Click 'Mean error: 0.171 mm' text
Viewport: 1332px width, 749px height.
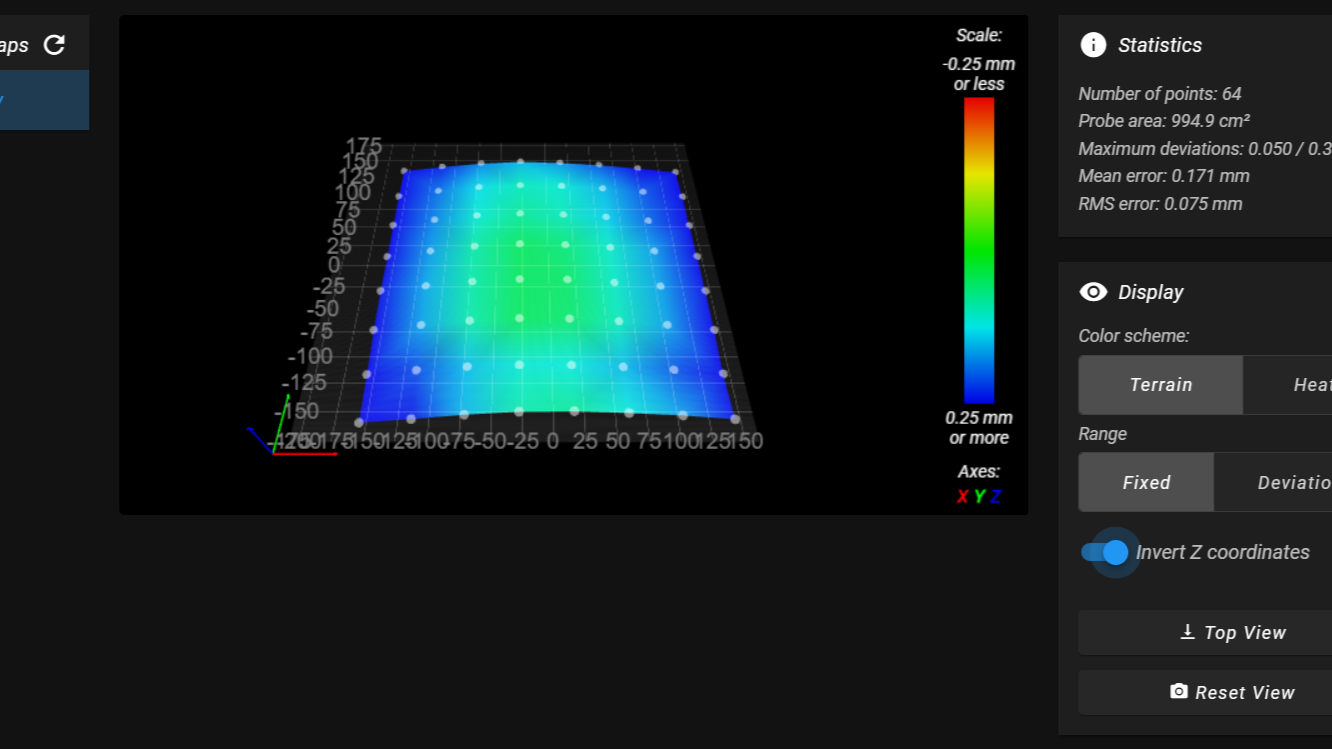[x=1164, y=176]
